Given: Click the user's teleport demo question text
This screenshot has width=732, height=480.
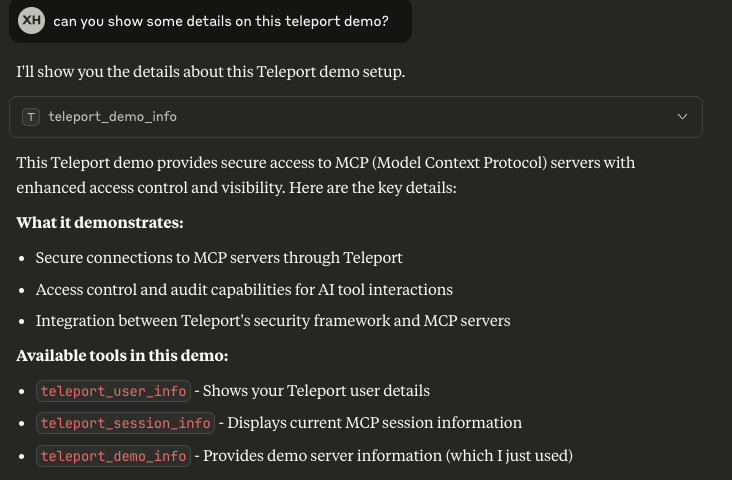Looking at the screenshot, I should point(220,21).
